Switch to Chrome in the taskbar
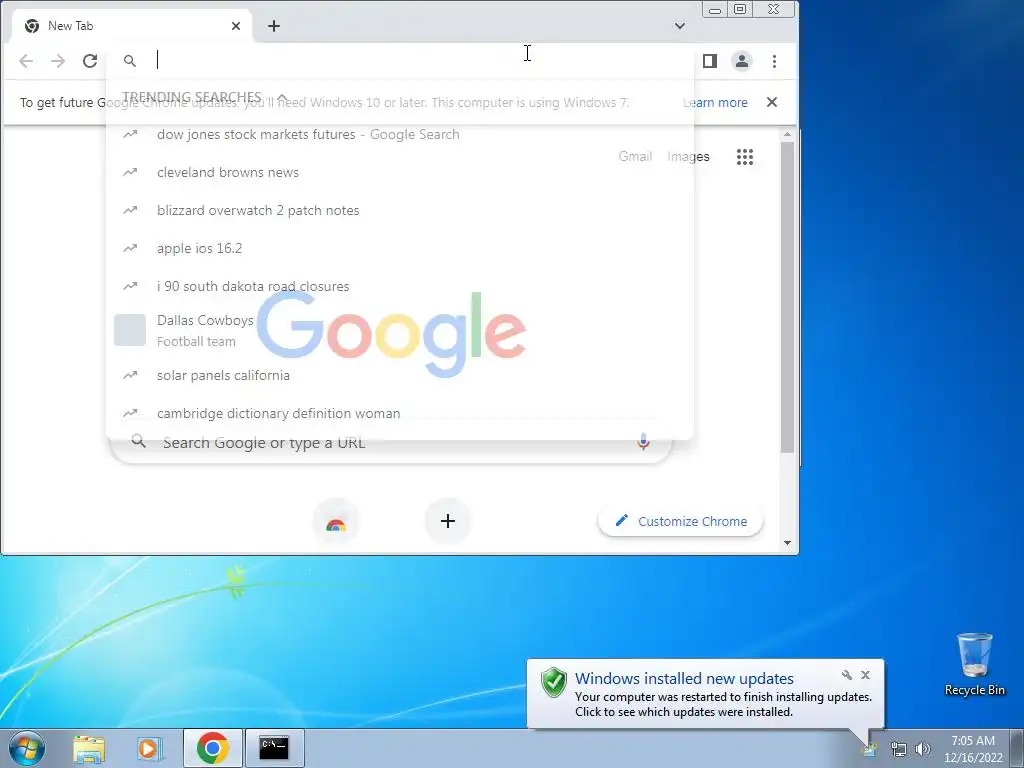 (x=212, y=748)
